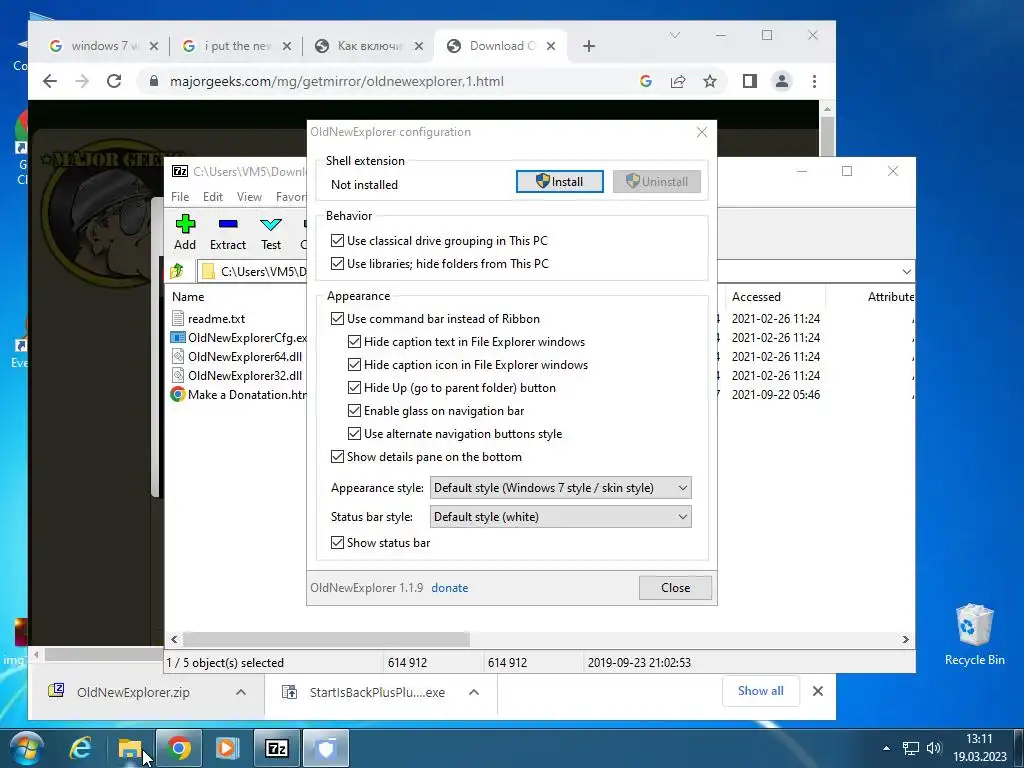Close the OldNewExplorer configuration dialog
This screenshot has height=768, width=1024.
click(x=675, y=588)
